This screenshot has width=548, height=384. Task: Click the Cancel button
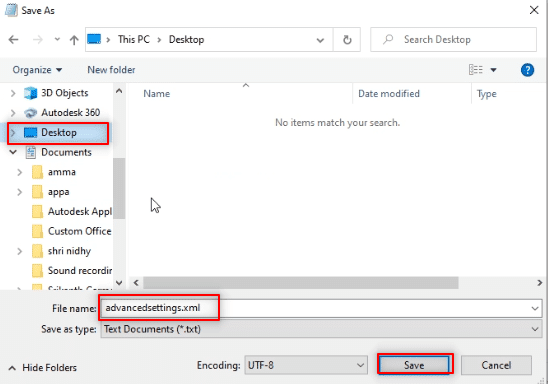[x=496, y=365]
